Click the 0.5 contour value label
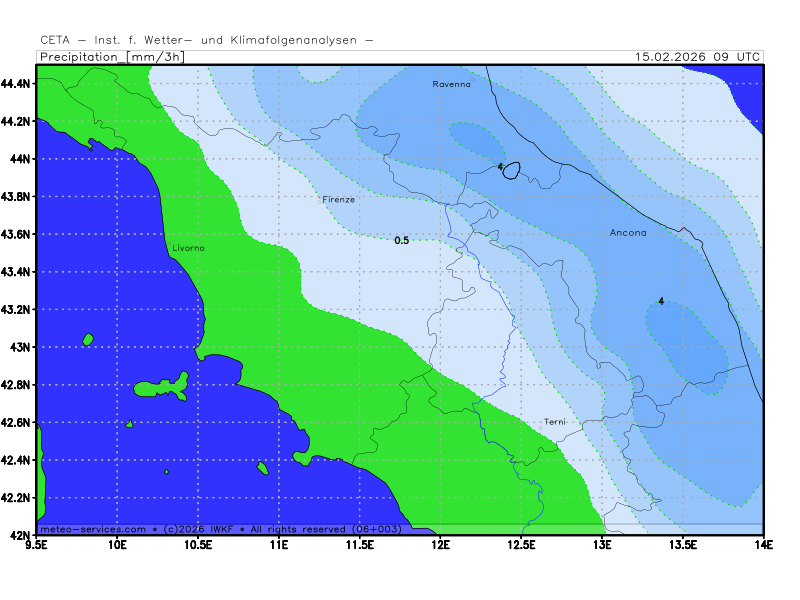Screen dimensions: 800x600 point(401,240)
